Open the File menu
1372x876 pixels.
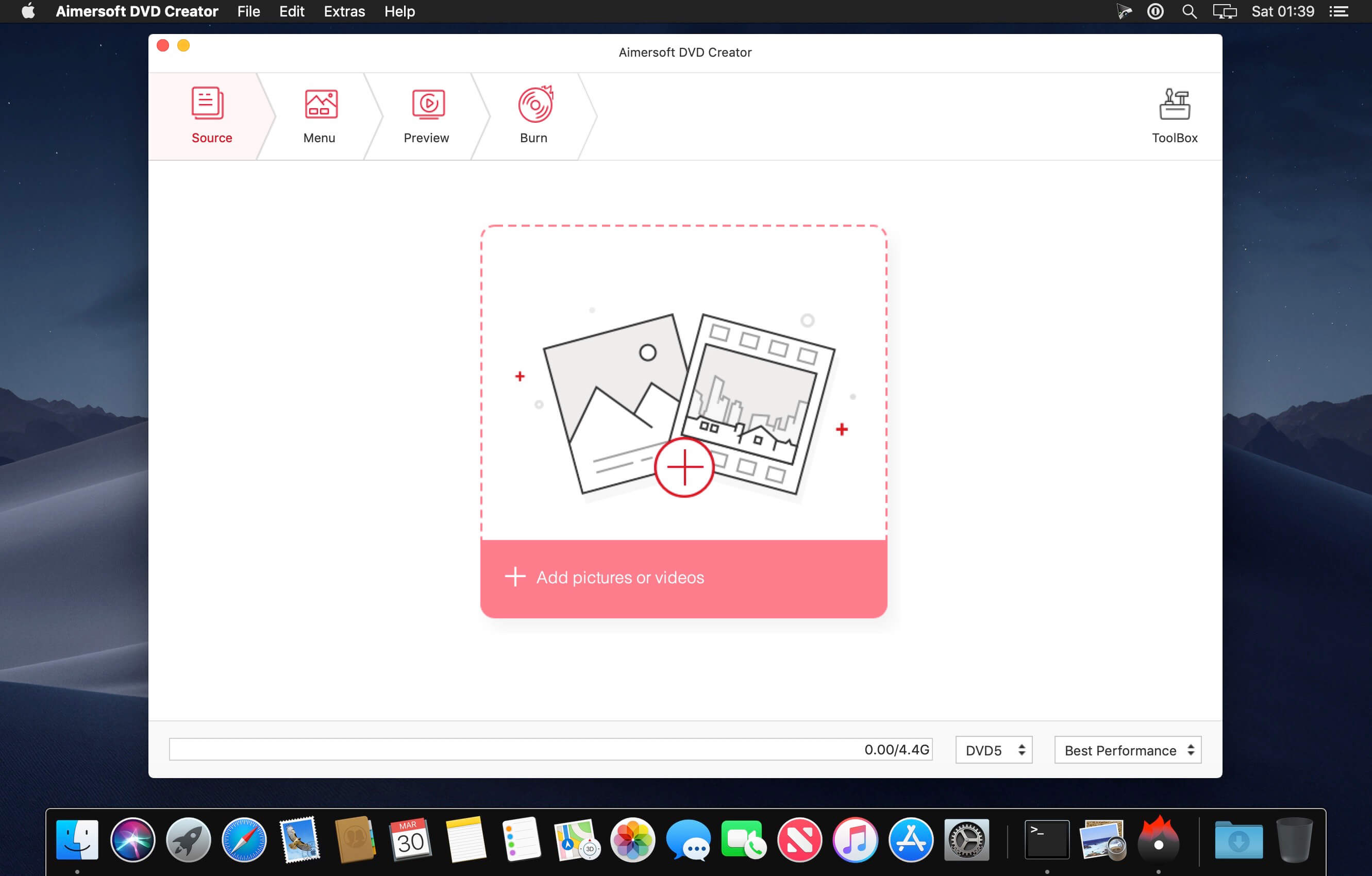[x=248, y=11]
